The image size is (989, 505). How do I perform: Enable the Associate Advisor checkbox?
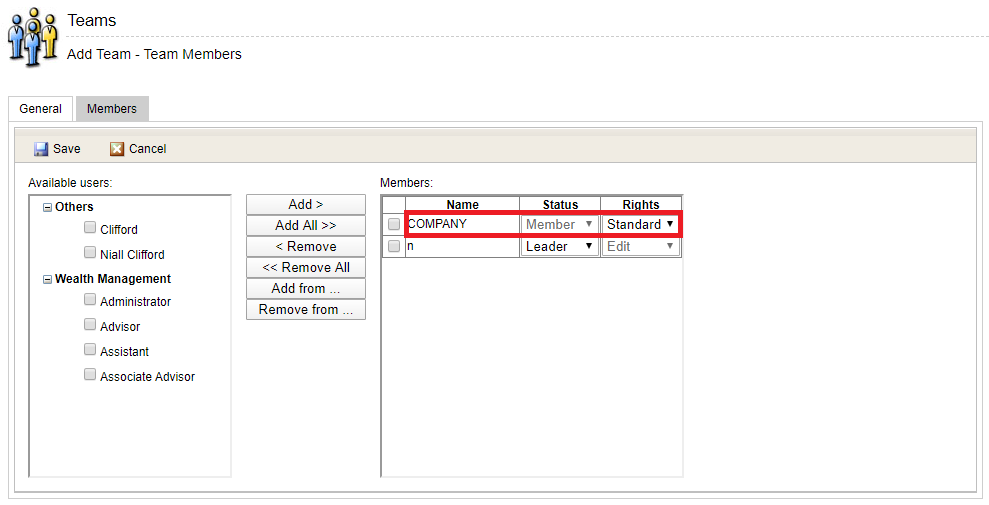[x=91, y=375]
